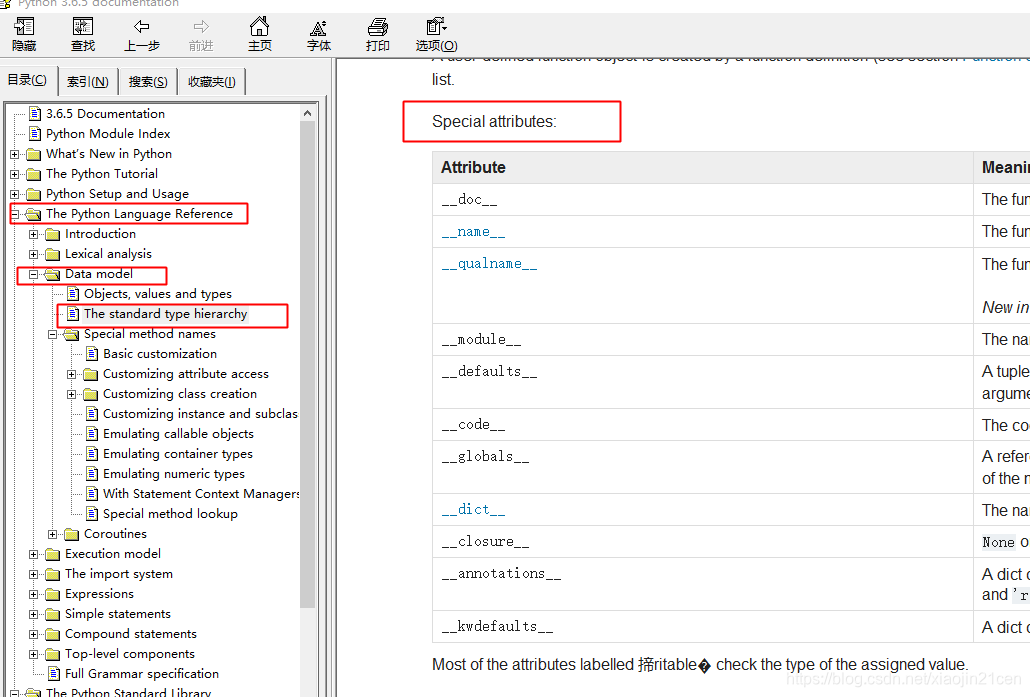The height and width of the screenshot is (697, 1030).
Task: Click the __module__ table cell
Action: [702, 340]
